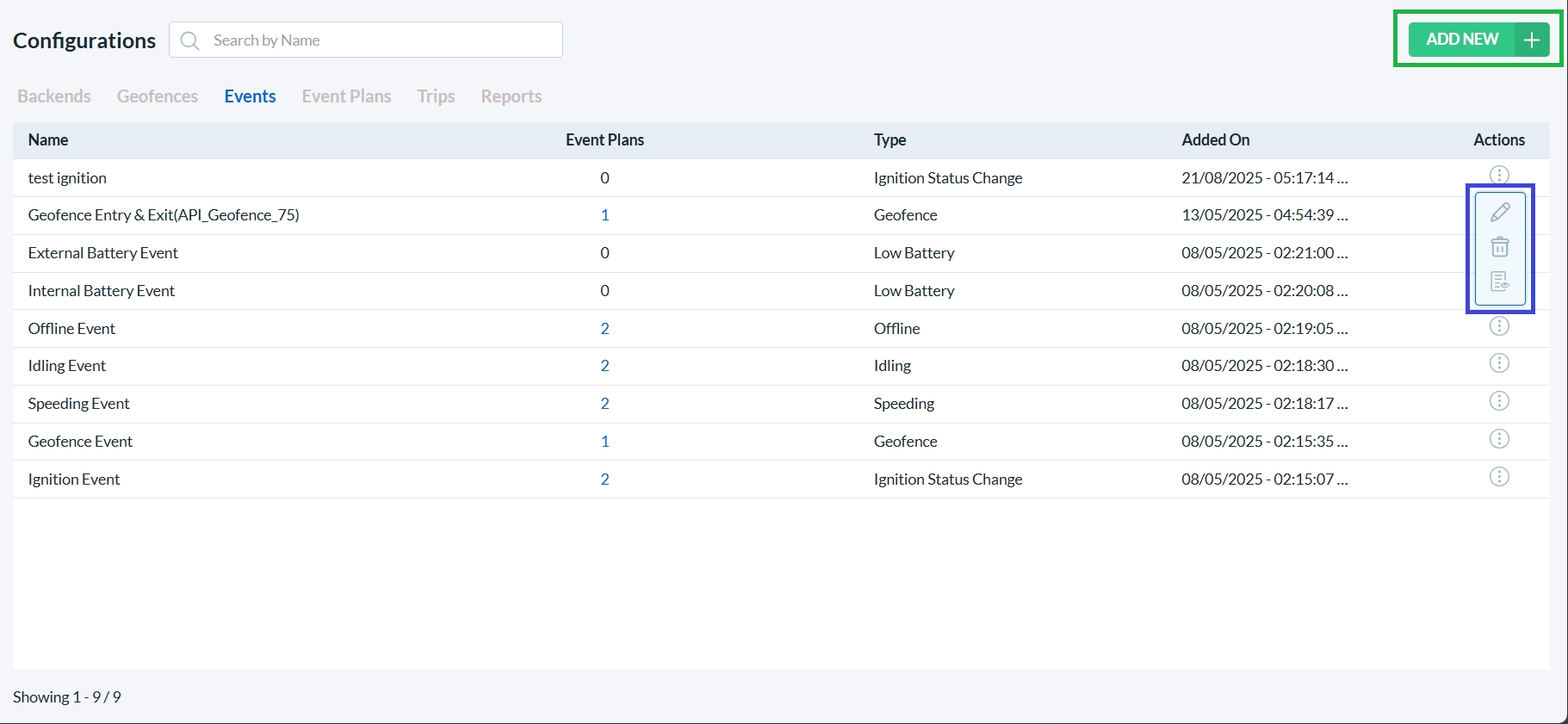Image resolution: width=1568 pixels, height=724 pixels.
Task: Click event plans link for Geofence Entry & Exit
Action: [x=604, y=215]
